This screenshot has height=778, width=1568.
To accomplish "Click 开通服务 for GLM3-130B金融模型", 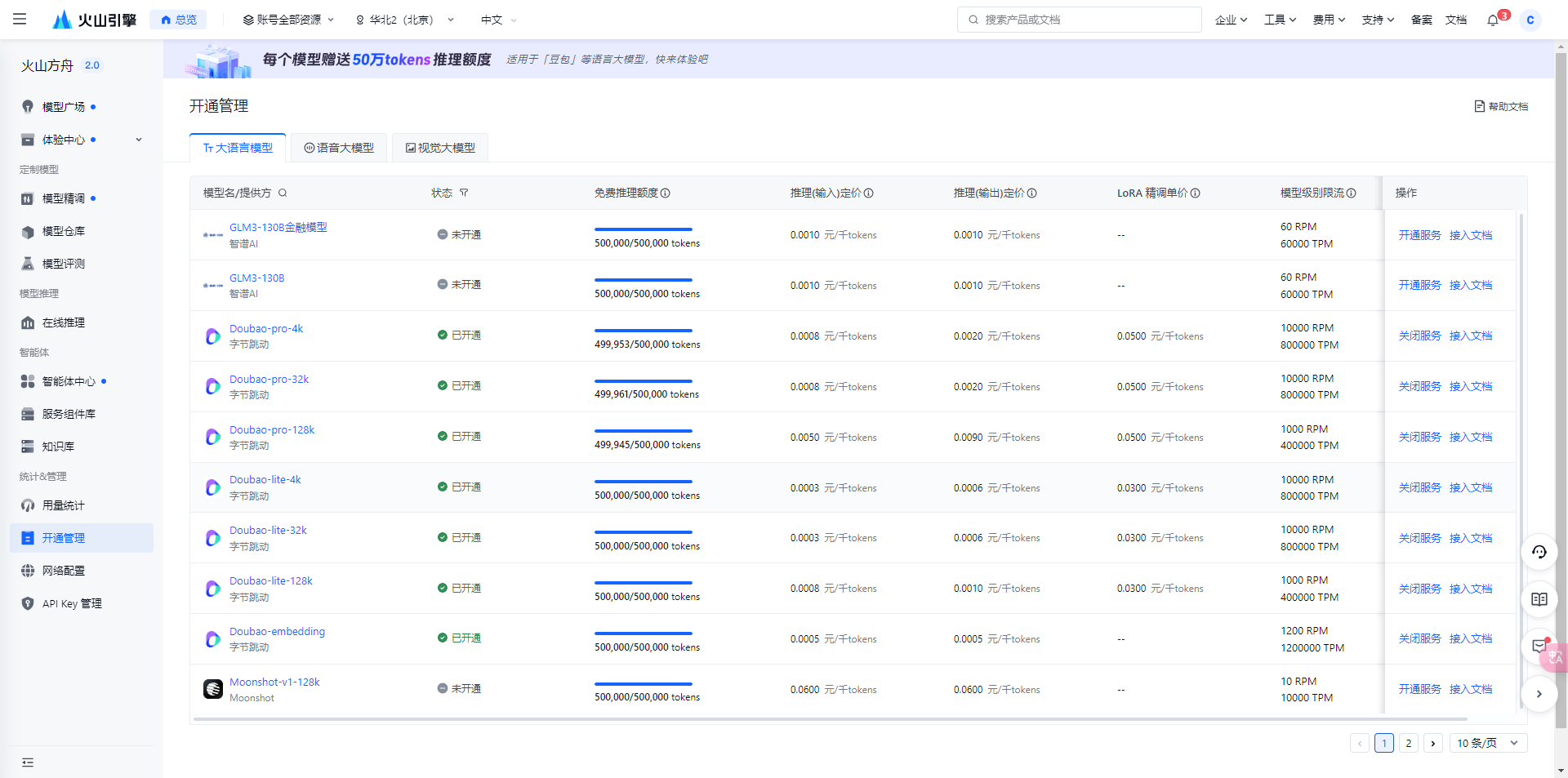I will [1419, 235].
